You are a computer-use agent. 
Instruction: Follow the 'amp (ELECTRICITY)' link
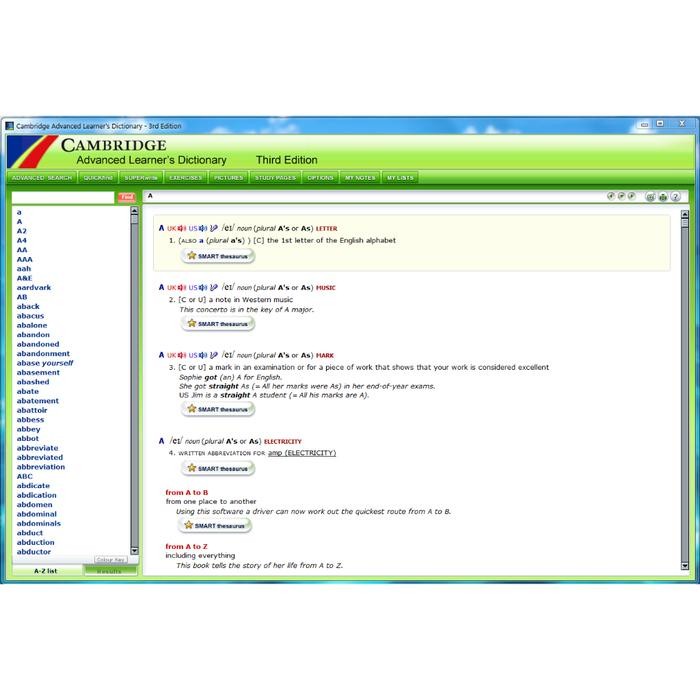302,453
